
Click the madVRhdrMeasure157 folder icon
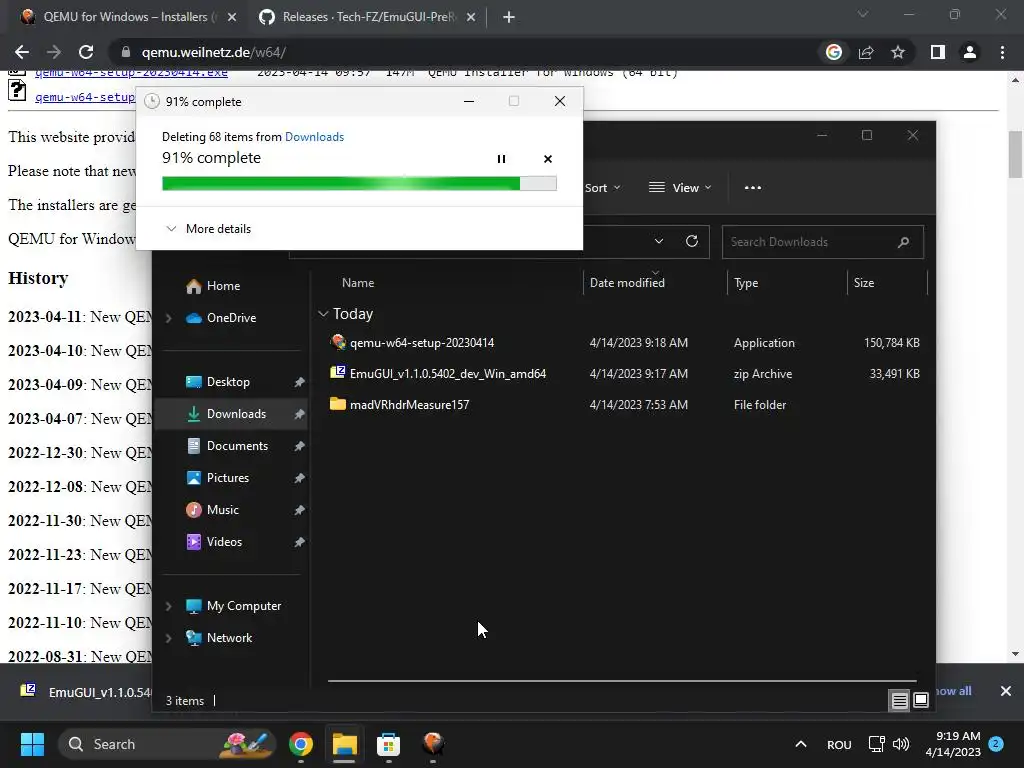[x=338, y=404]
